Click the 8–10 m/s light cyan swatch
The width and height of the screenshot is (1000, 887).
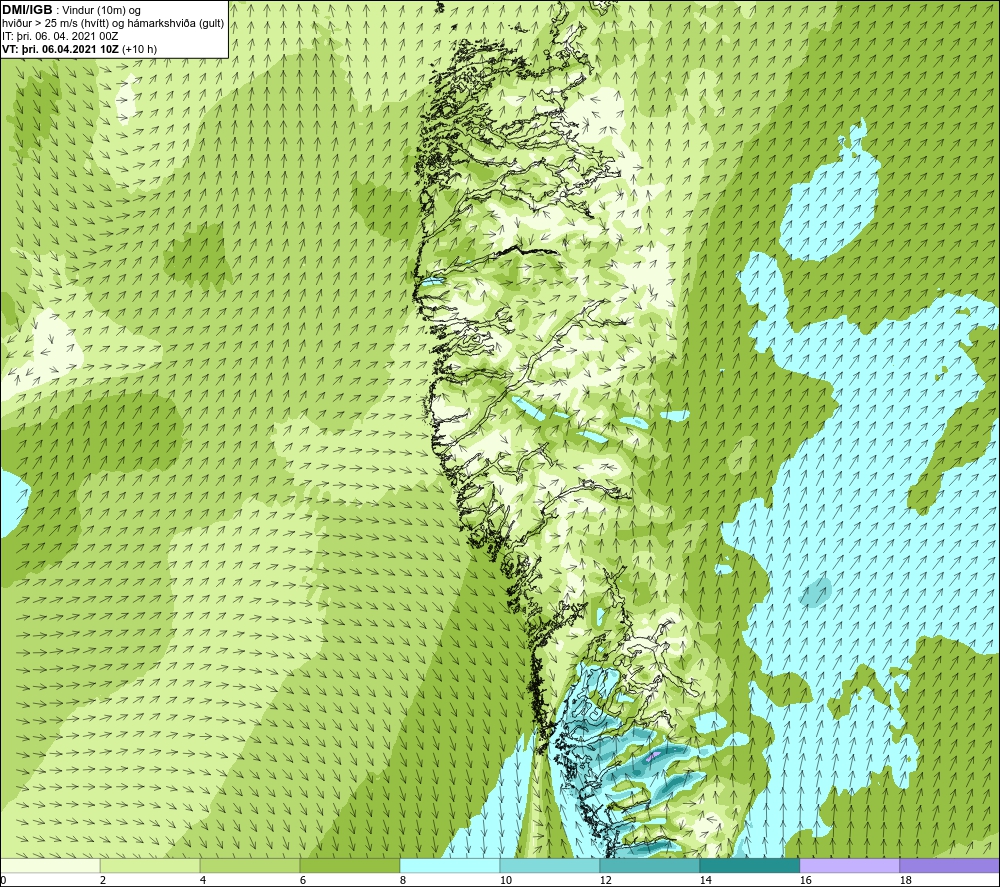450,865
